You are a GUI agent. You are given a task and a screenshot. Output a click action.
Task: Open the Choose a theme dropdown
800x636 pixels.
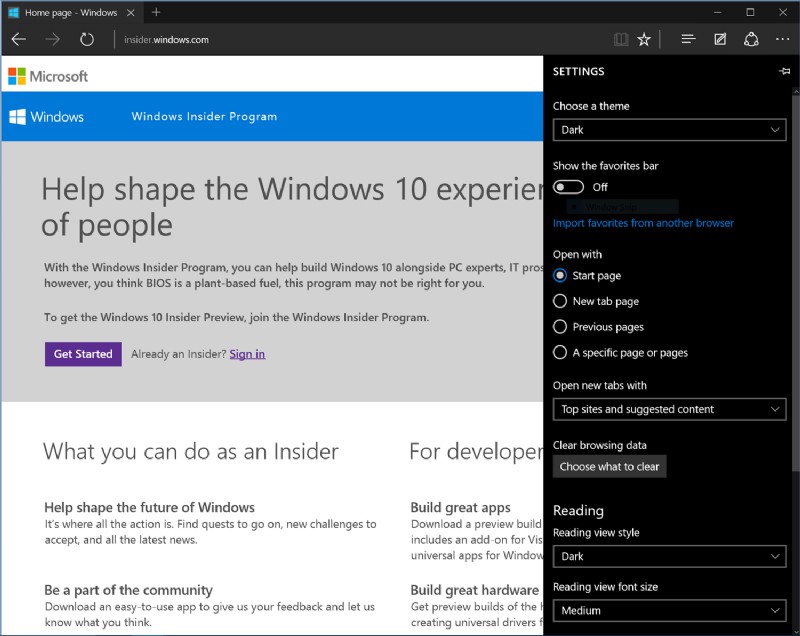(669, 130)
